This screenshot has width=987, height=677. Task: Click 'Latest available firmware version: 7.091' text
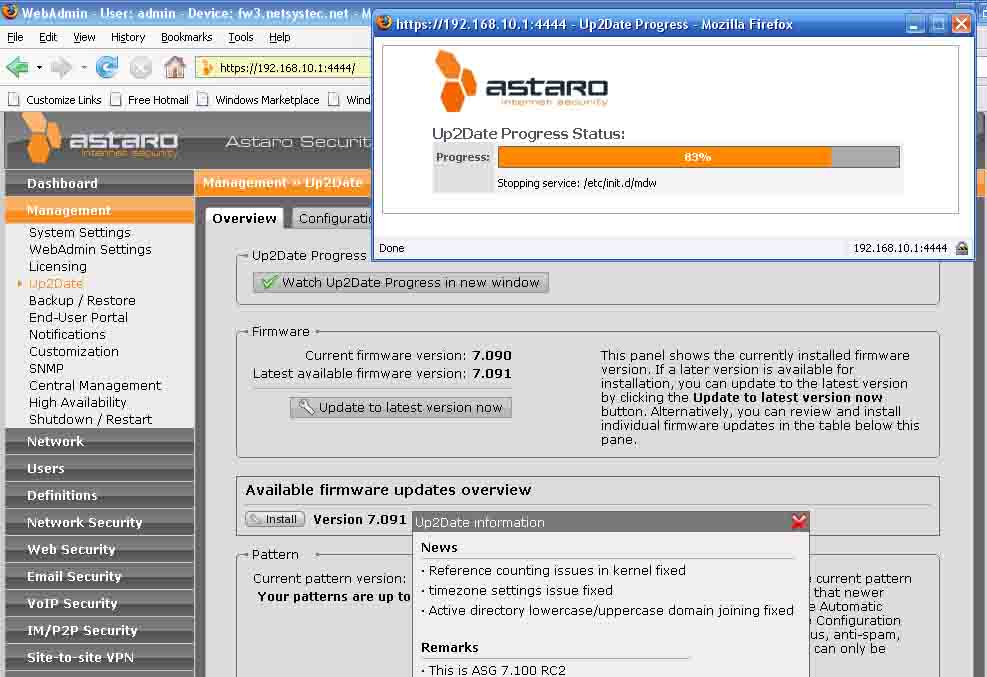382,374
